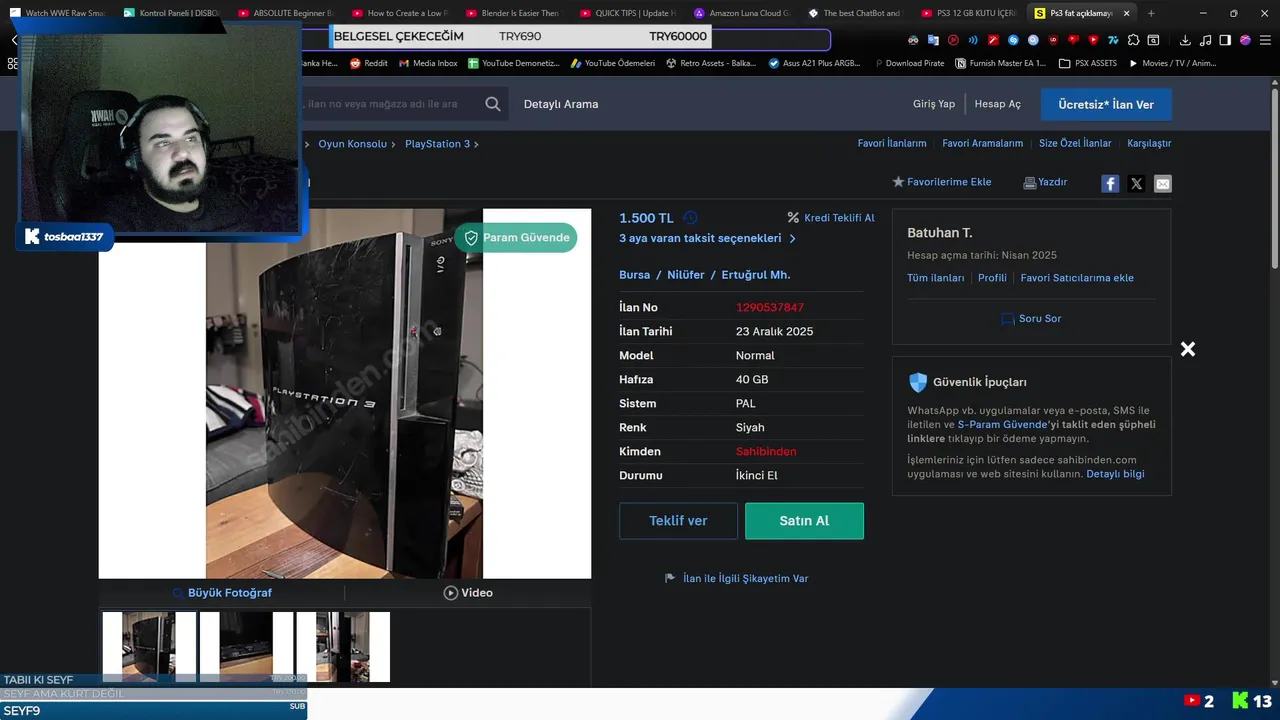Click the Oyun Konsolu breadcrumb
Screen dimensions: 1280x720
coord(352,144)
